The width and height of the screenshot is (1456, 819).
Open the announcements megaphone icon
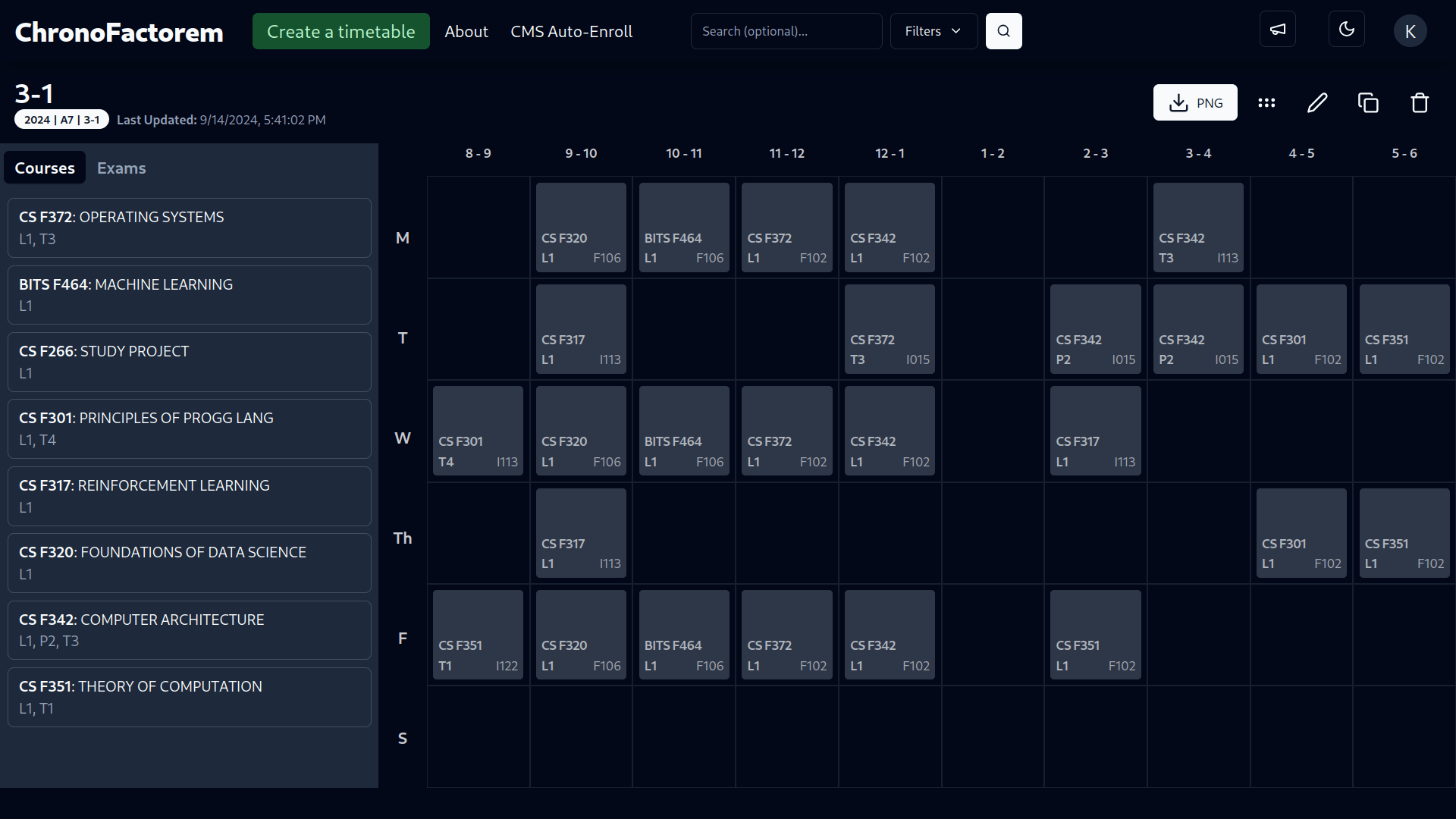(x=1278, y=30)
